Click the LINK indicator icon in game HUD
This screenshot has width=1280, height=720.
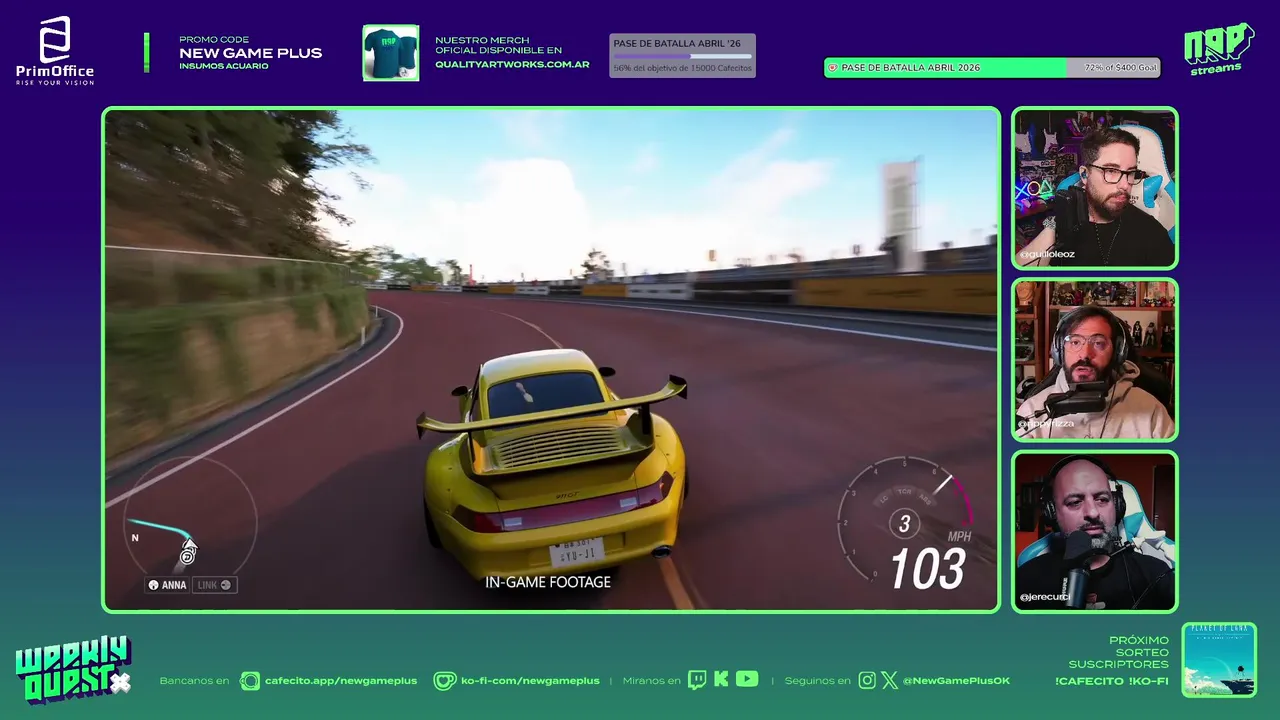225,585
